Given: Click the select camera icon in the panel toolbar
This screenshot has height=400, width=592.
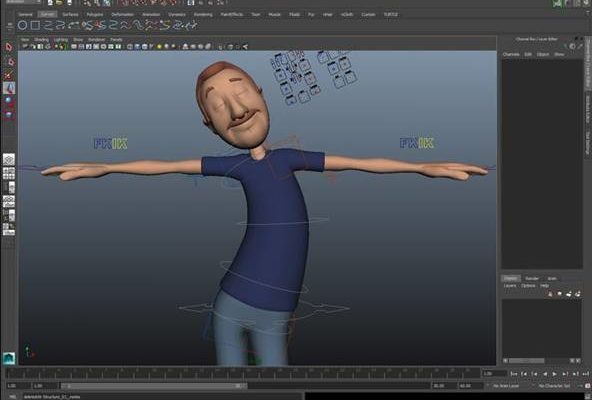Looking at the screenshot, I should (26, 46).
